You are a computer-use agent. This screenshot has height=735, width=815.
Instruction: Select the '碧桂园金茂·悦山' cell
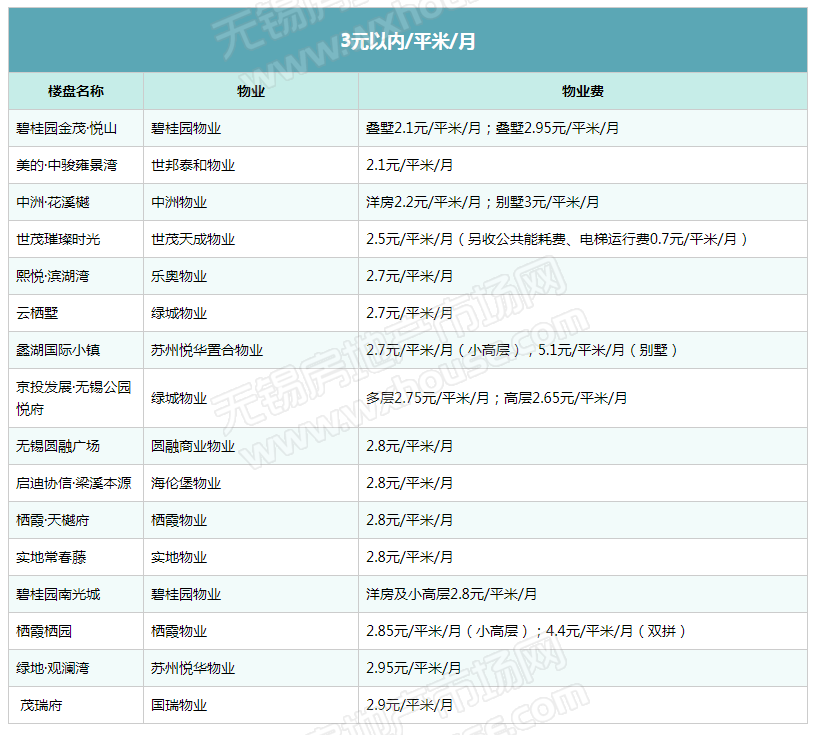point(76,128)
